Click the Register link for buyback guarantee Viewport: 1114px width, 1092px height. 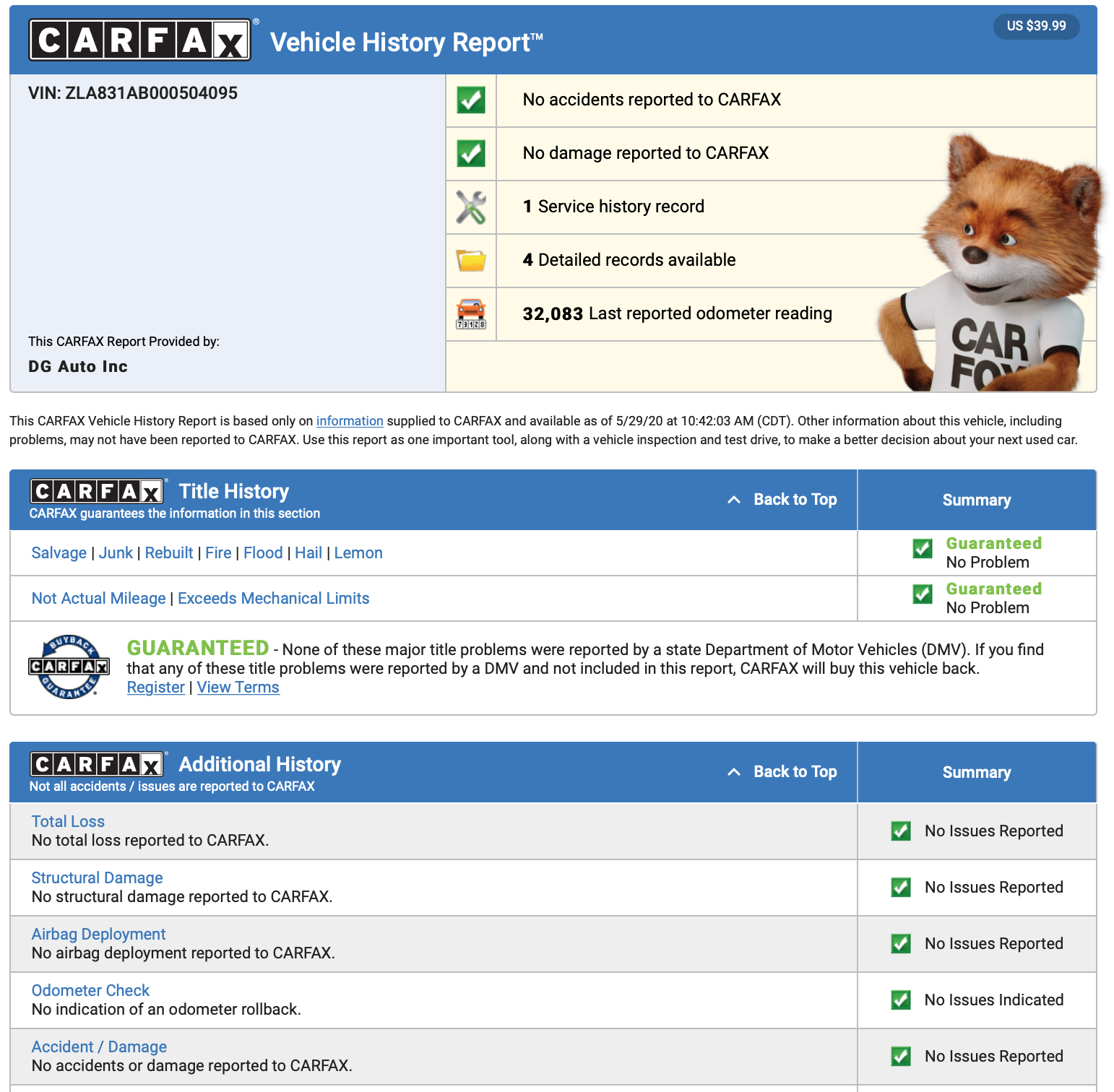coord(155,688)
